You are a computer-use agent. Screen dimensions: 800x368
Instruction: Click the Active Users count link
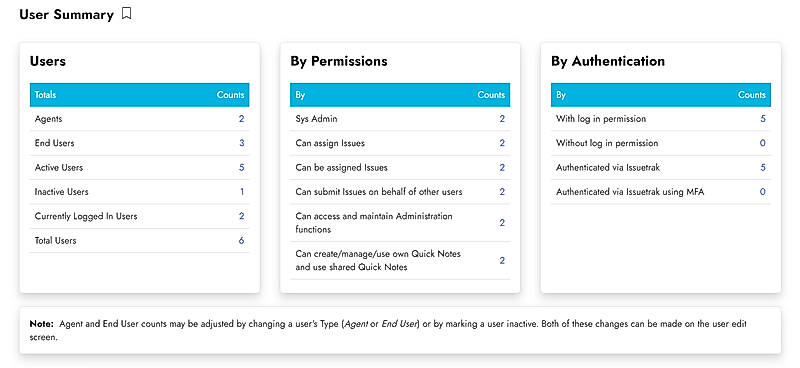(x=241, y=167)
